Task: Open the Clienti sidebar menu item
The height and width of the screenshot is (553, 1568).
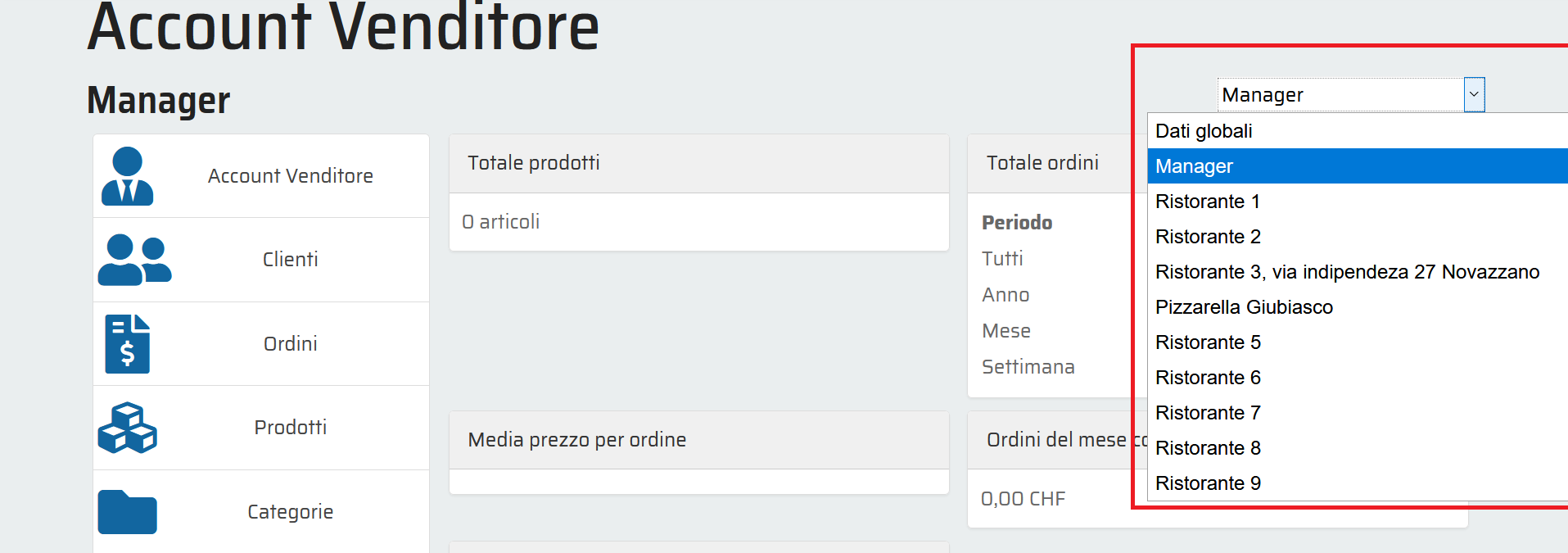Action: click(290, 260)
